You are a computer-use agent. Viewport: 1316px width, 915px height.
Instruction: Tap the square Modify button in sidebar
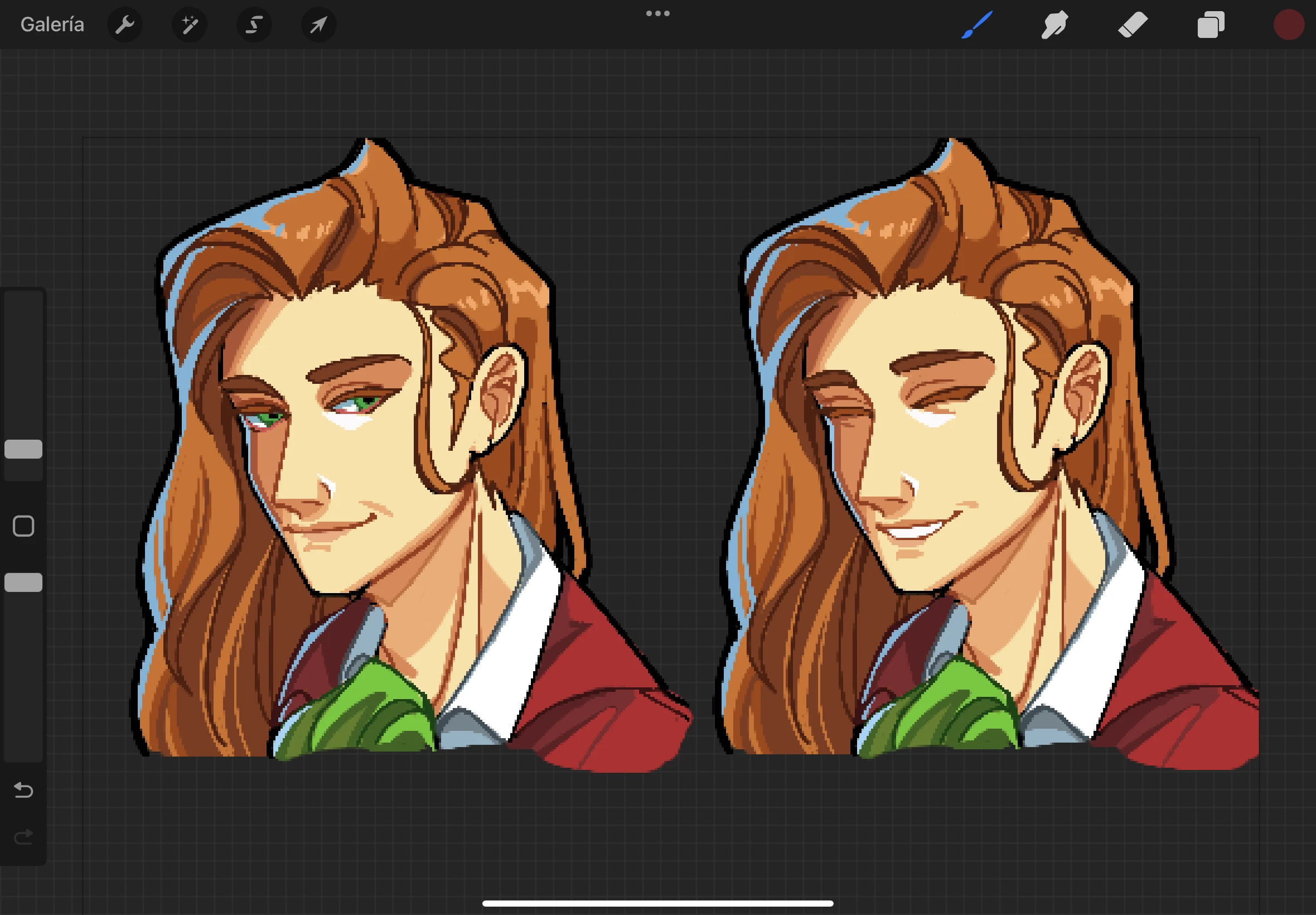tap(23, 526)
